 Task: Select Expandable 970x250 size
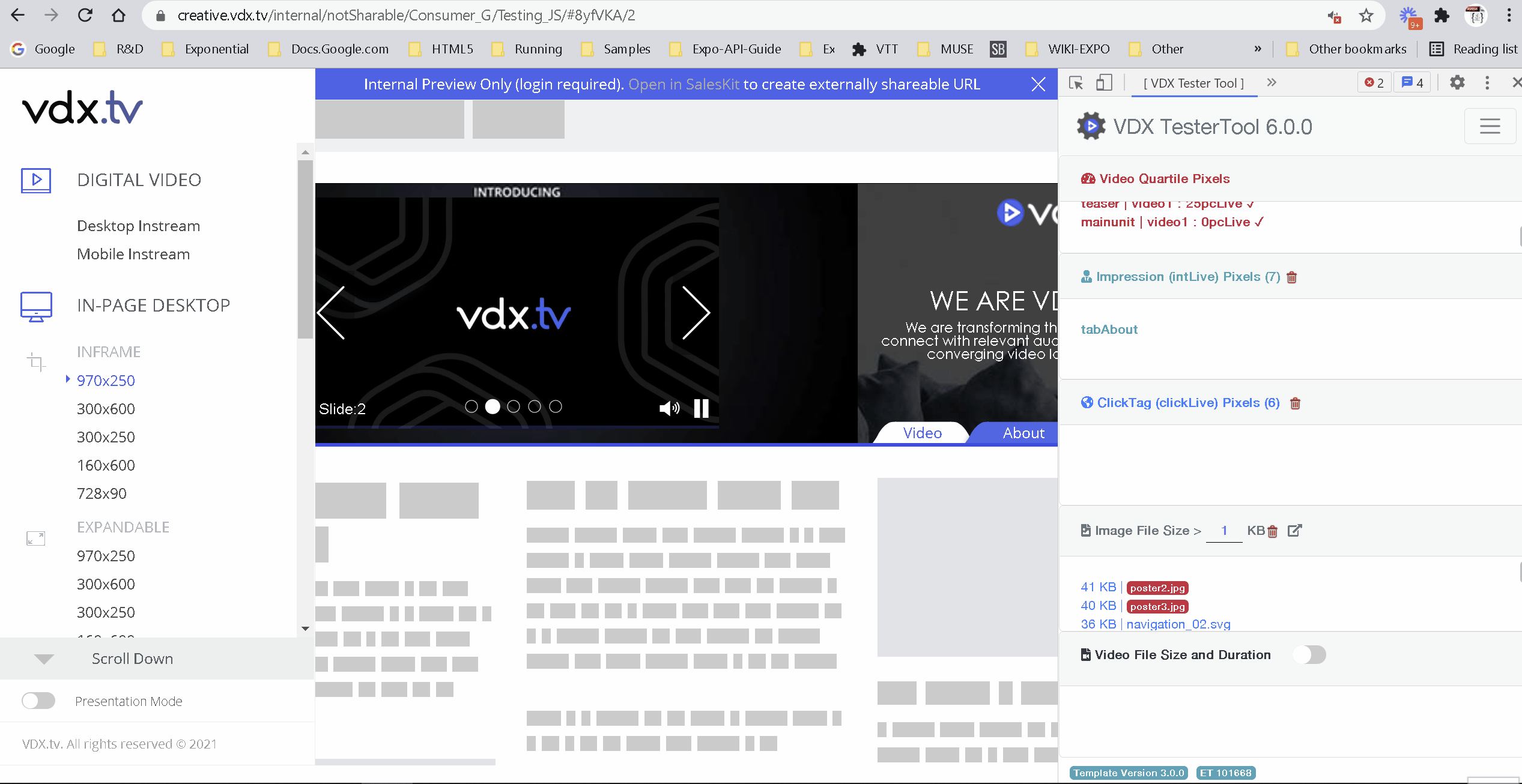pos(106,556)
